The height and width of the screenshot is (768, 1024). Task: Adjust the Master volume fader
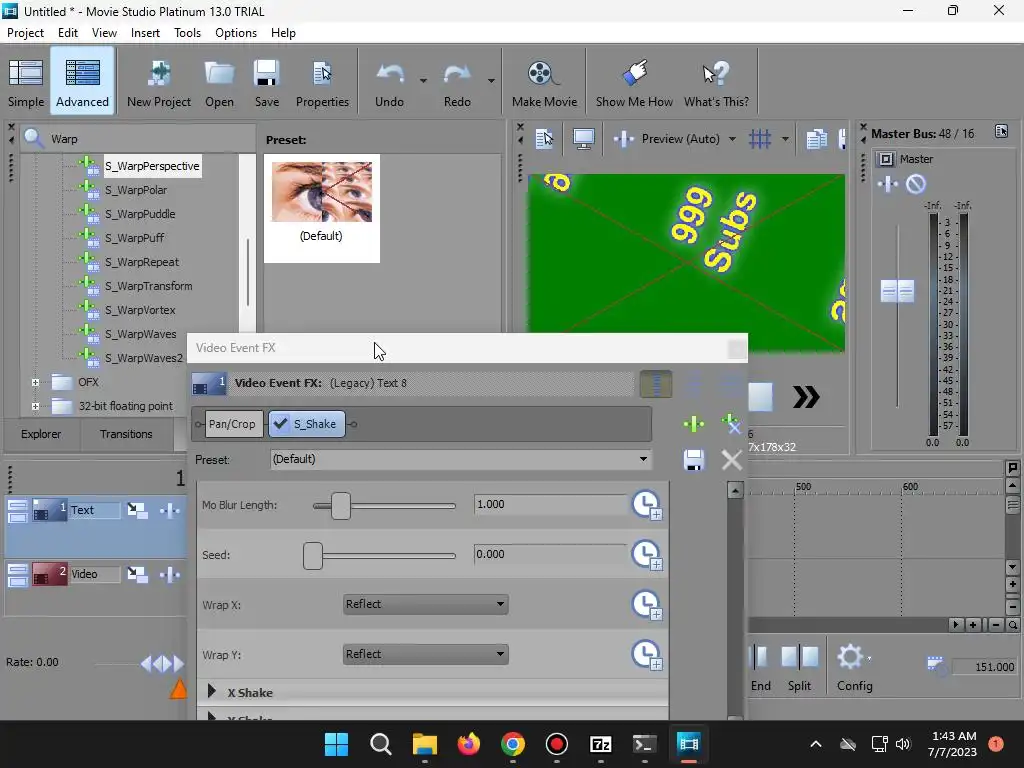897,291
